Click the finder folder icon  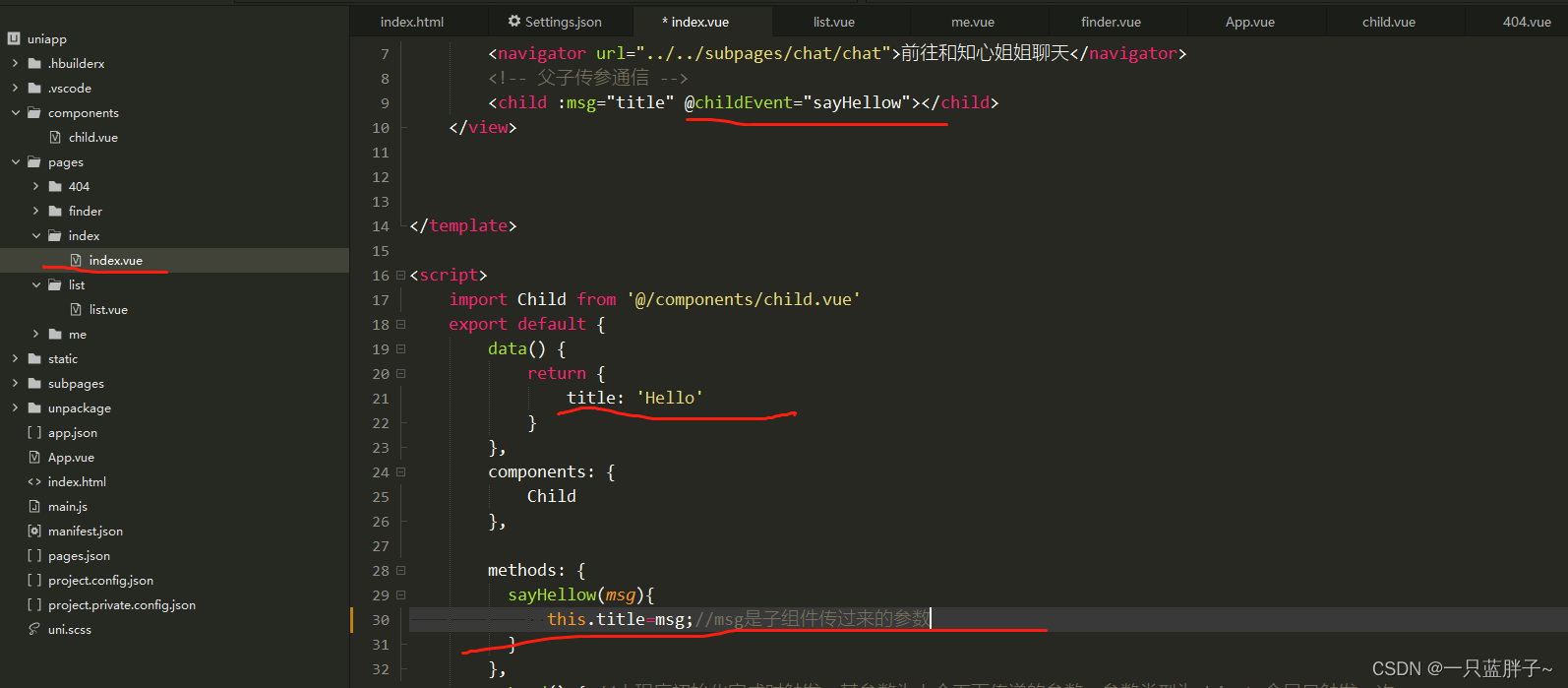click(x=55, y=211)
